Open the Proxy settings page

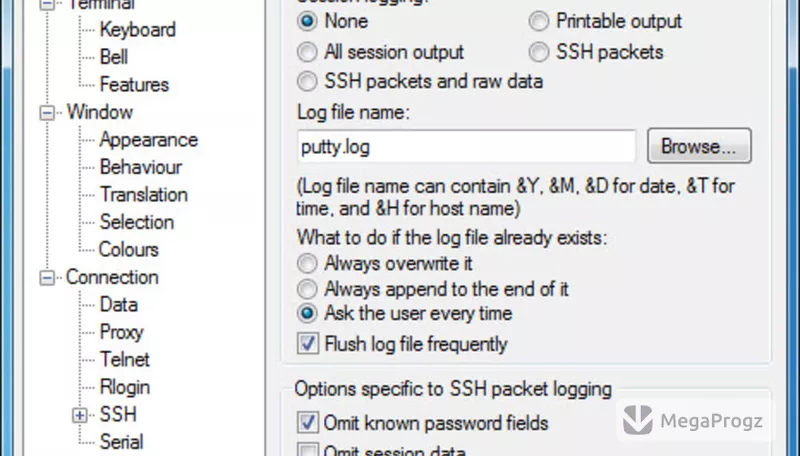pyautogui.click(x=121, y=332)
